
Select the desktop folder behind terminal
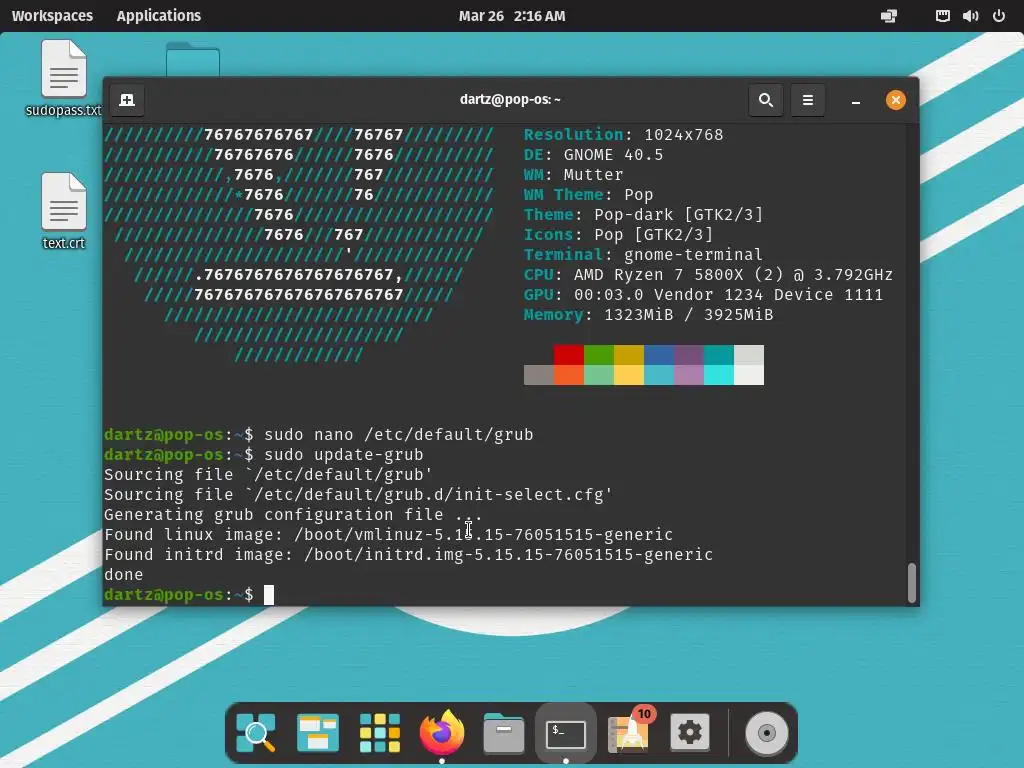pyautogui.click(x=193, y=59)
